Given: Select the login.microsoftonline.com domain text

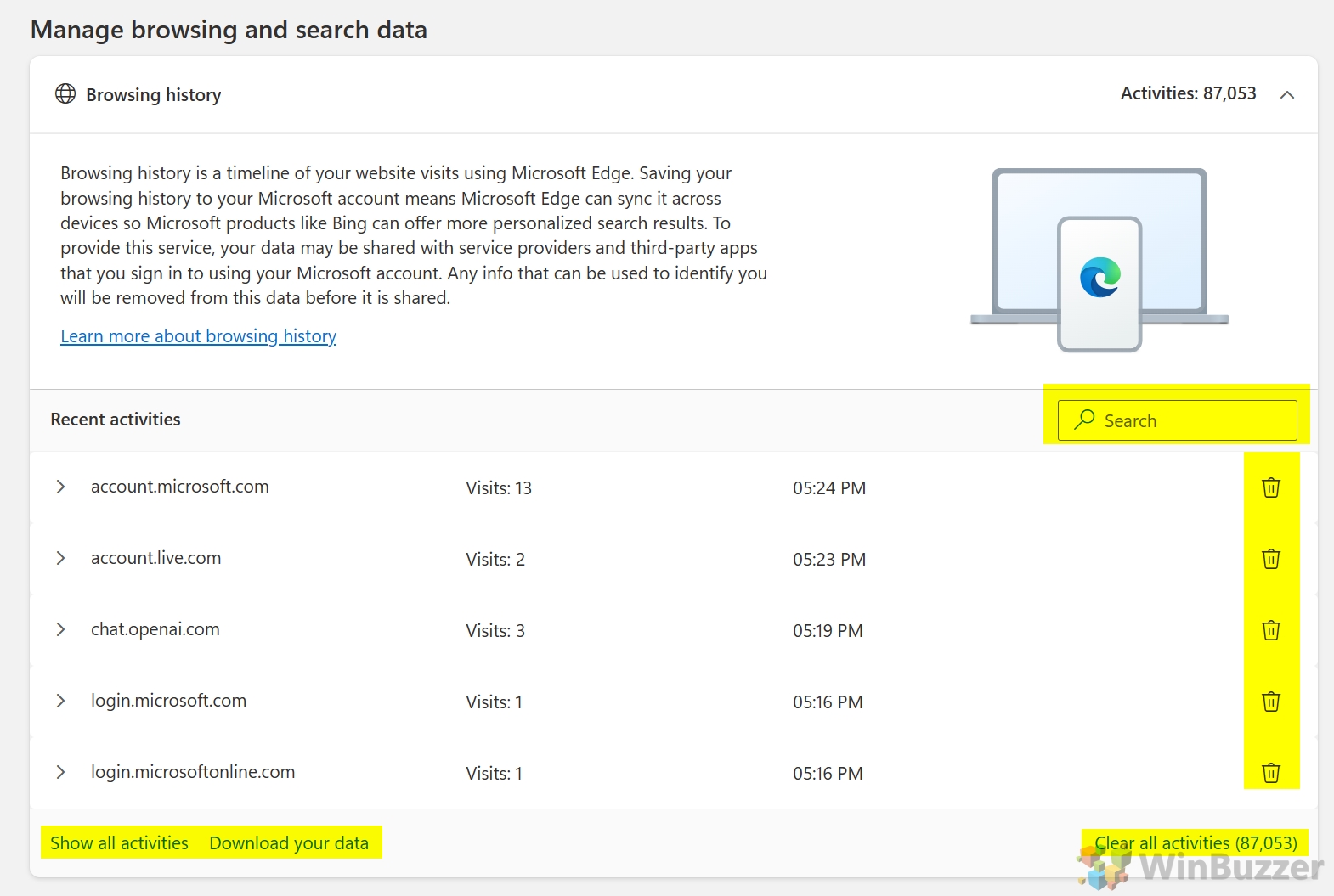Looking at the screenshot, I should (x=193, y=772).
